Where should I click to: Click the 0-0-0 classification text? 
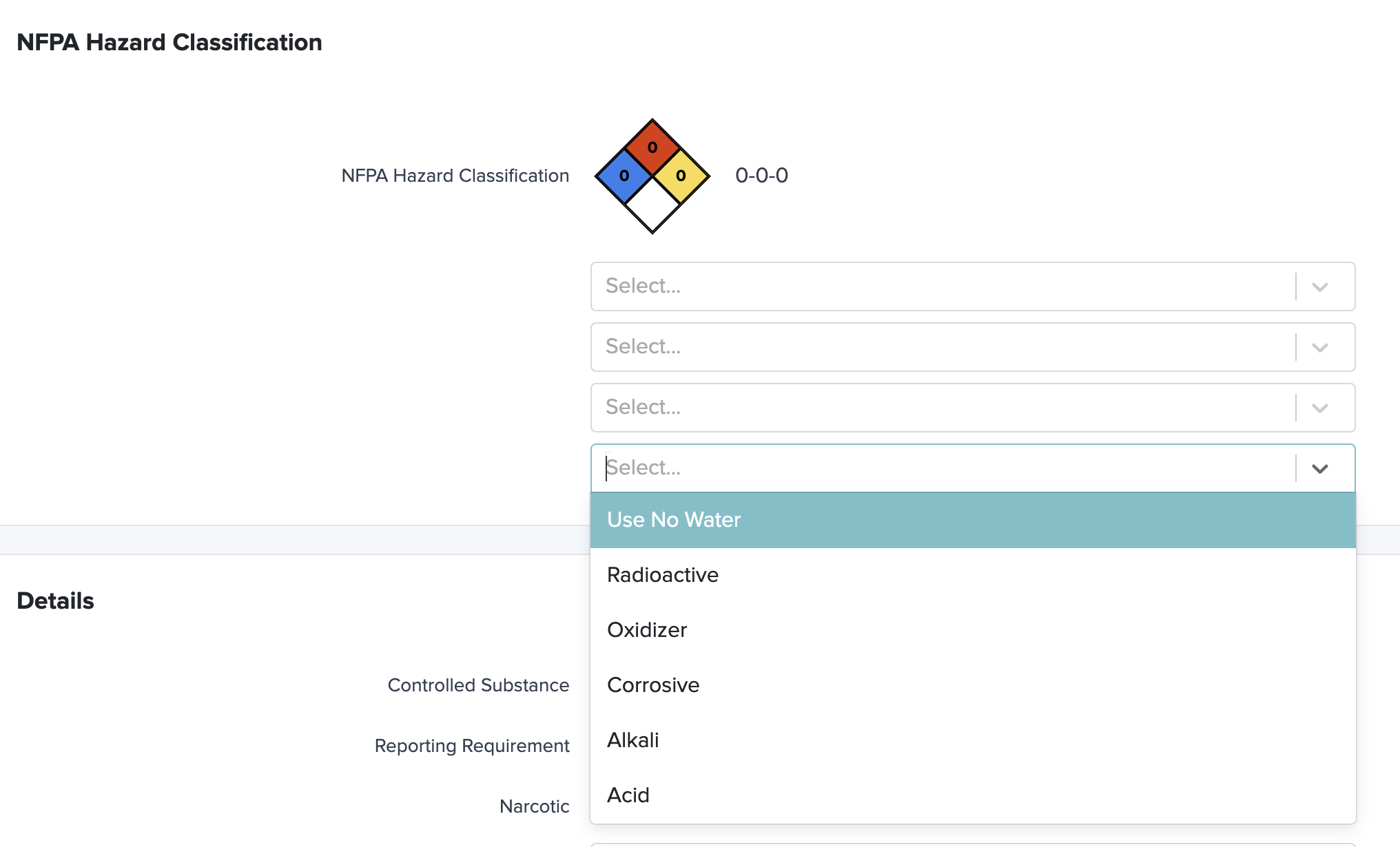coord(761,176)
